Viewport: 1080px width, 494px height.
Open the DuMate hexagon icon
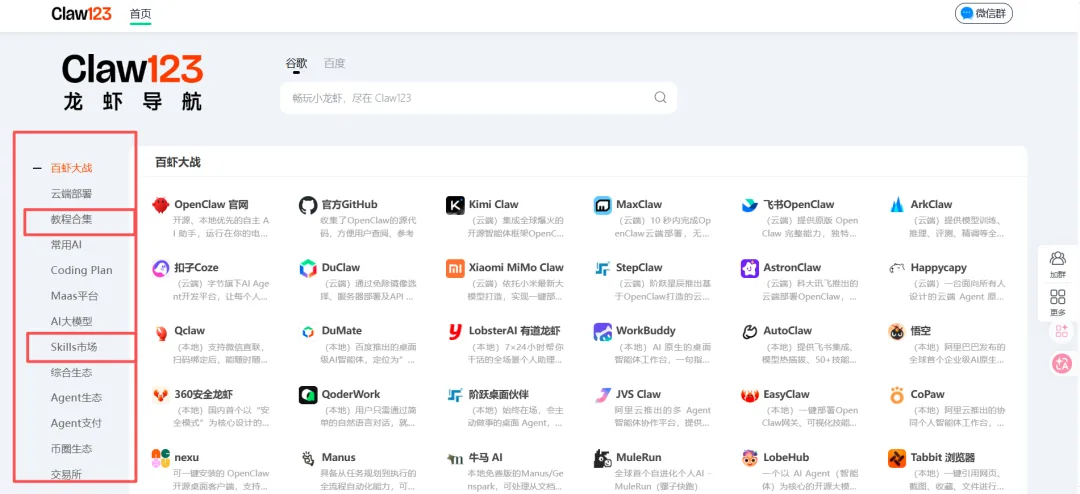point(308,331)
